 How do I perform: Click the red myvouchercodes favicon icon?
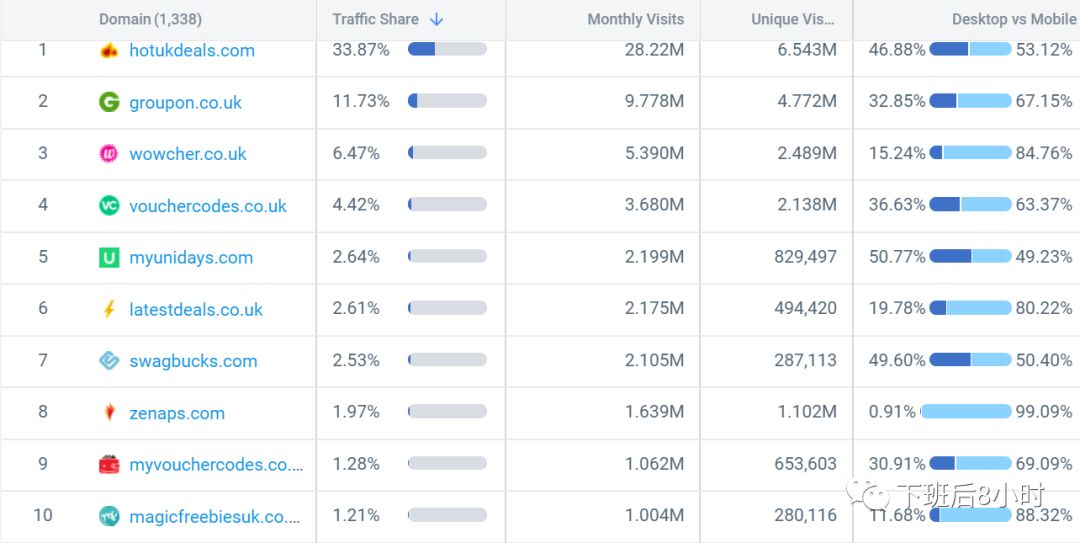pyautogui.click(x=109, y=464)
